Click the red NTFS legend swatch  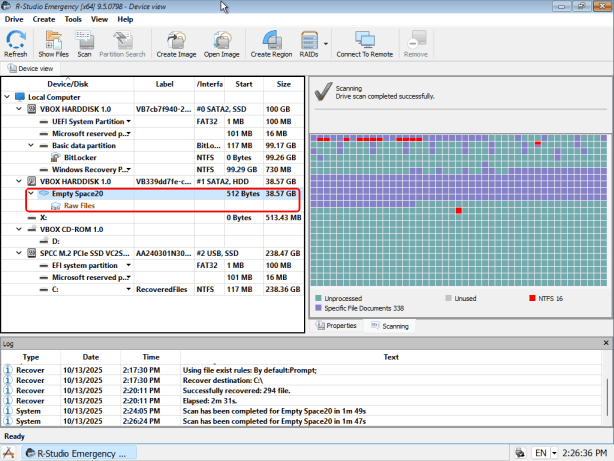tap(534, 298)
